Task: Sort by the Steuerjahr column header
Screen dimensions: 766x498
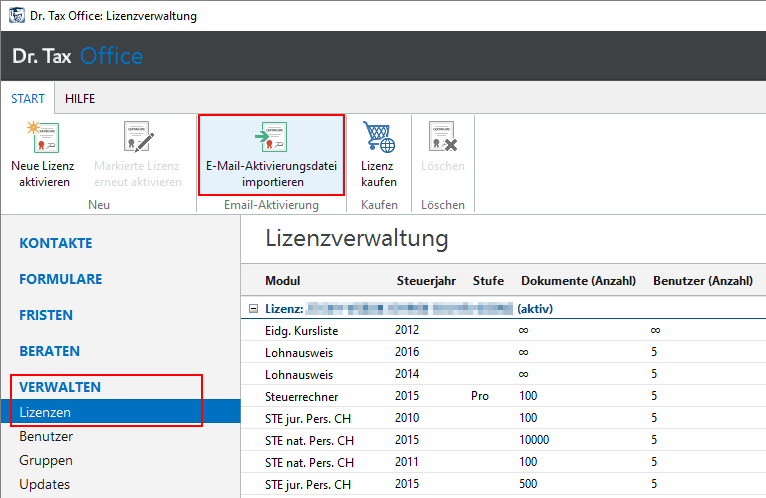Action: (x=426, y=281)
